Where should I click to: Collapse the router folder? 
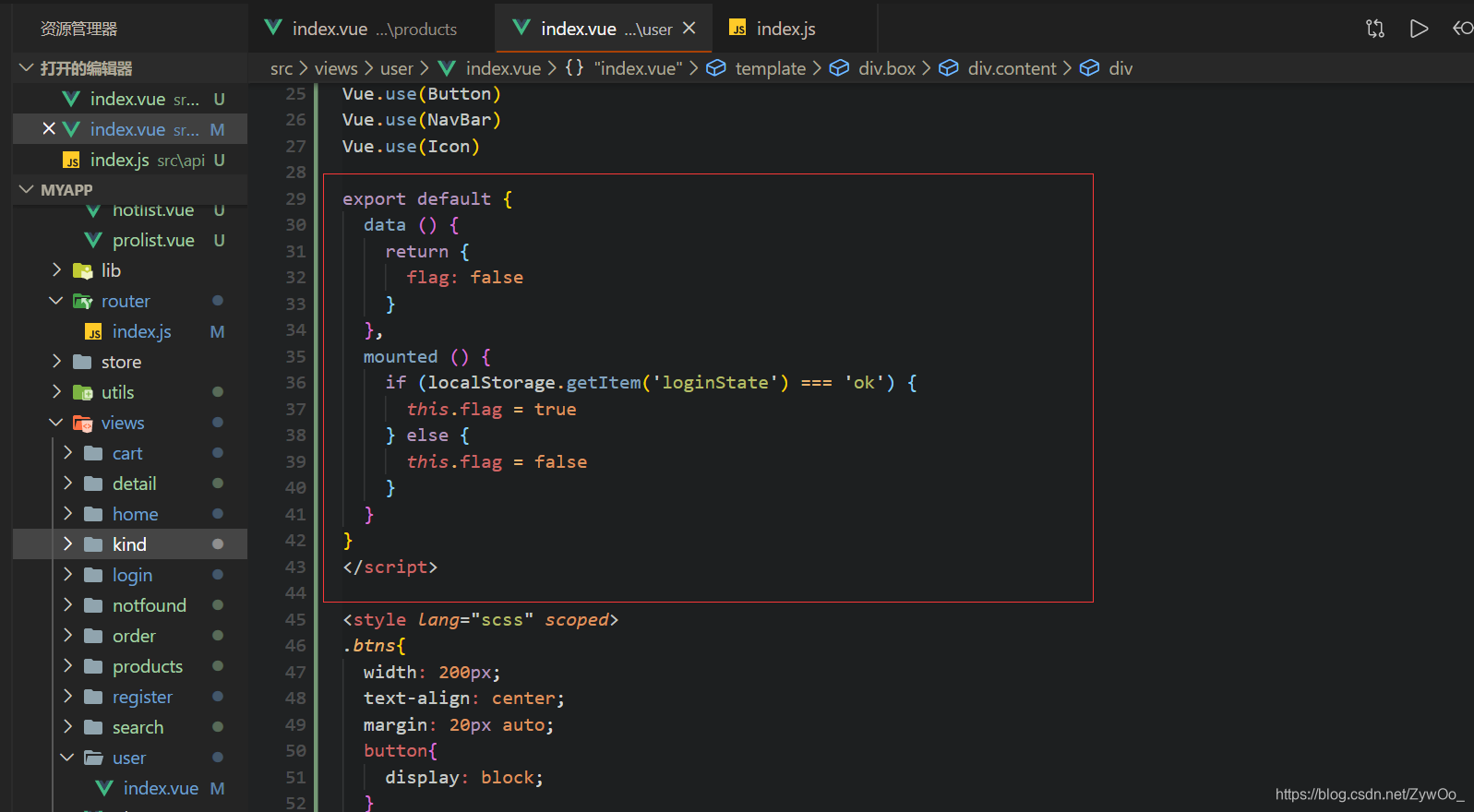pyautogui.click(x=55, y=301)
